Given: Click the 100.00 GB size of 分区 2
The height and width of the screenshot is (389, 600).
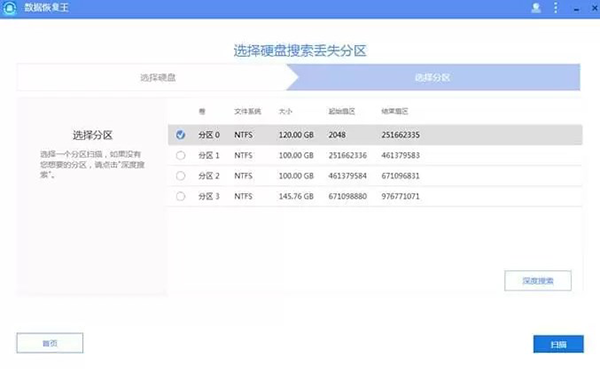Looking at the screenshot, I should tap(296, 176).
